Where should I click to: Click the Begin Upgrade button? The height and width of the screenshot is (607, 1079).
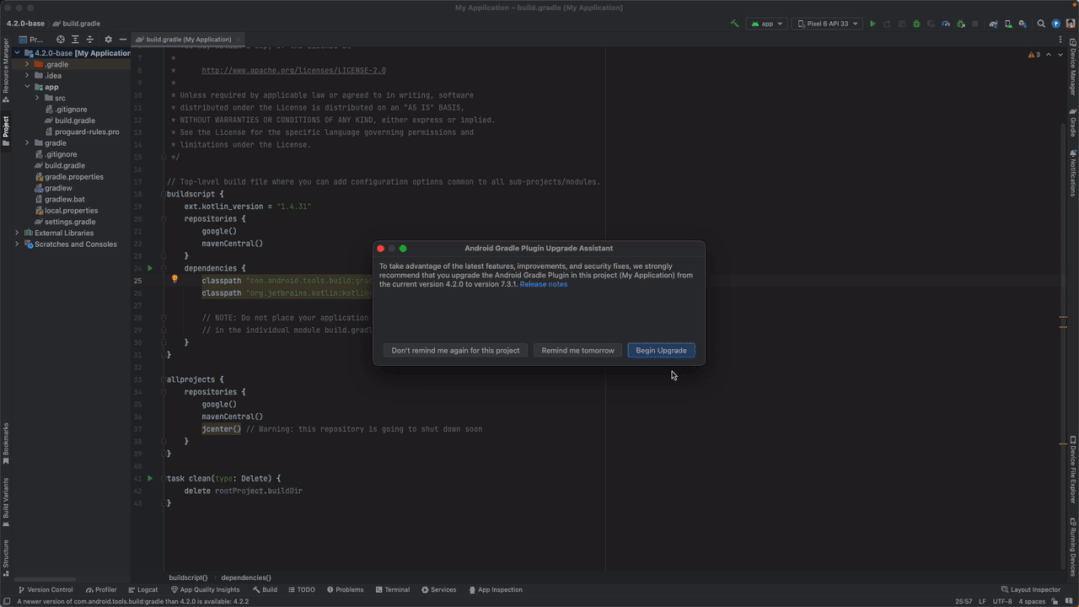click(661, 351)
